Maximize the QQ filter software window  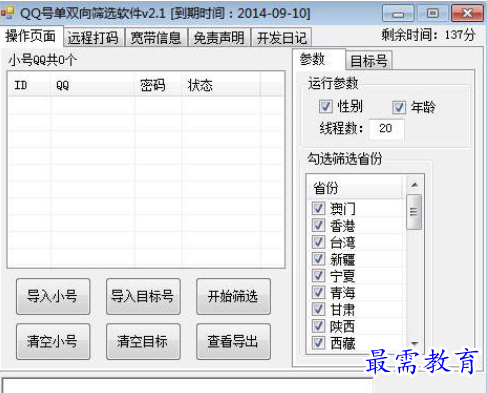pos(432,13)
